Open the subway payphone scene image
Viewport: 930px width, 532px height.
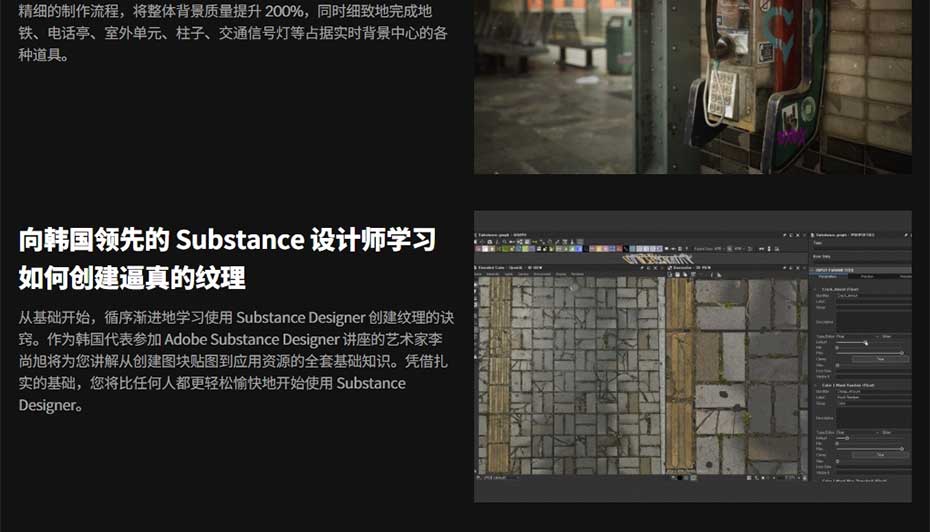[x=693, y=87]
